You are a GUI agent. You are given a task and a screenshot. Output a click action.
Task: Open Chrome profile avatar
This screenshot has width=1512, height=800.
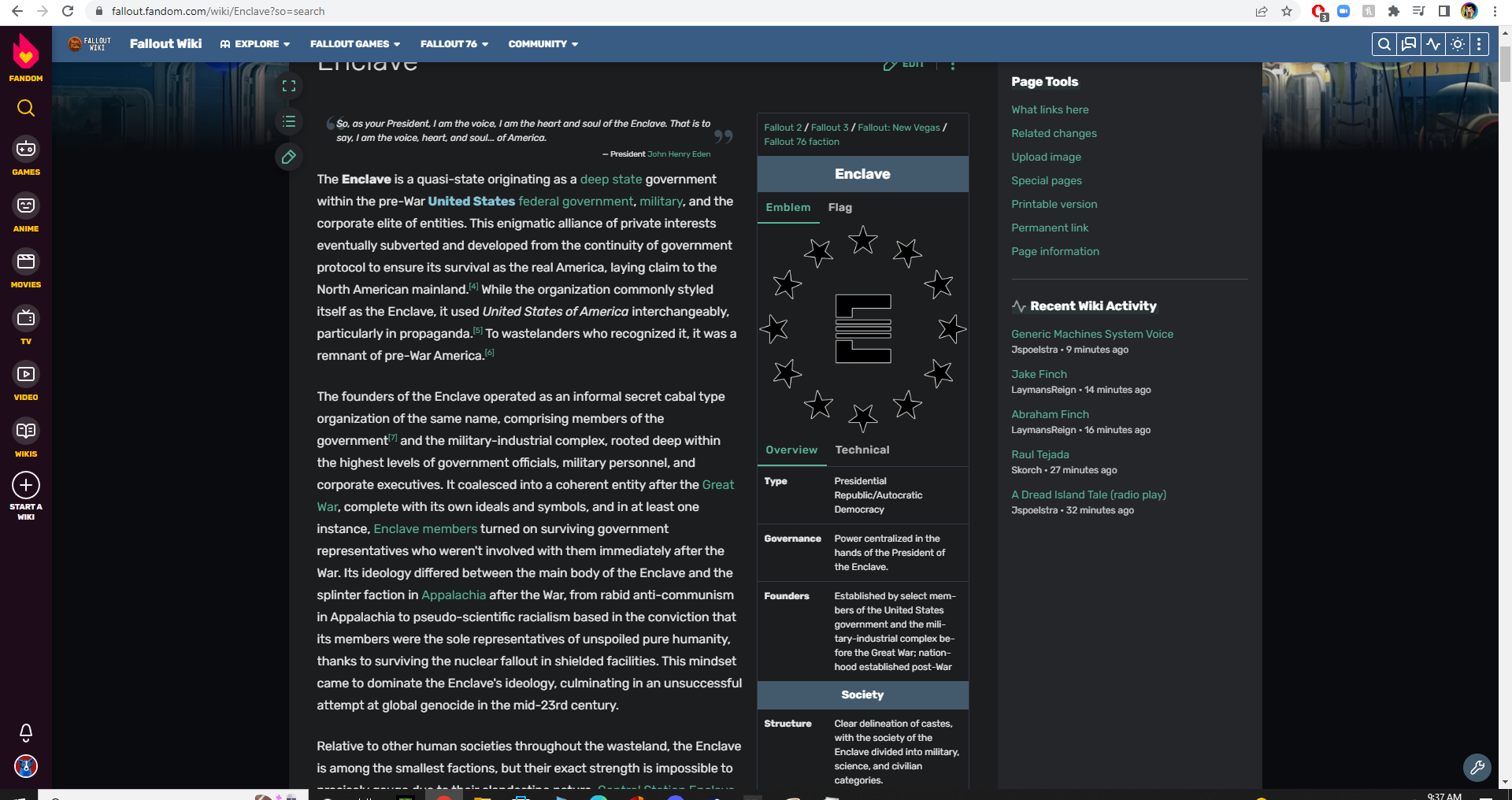click(1469, 11)
